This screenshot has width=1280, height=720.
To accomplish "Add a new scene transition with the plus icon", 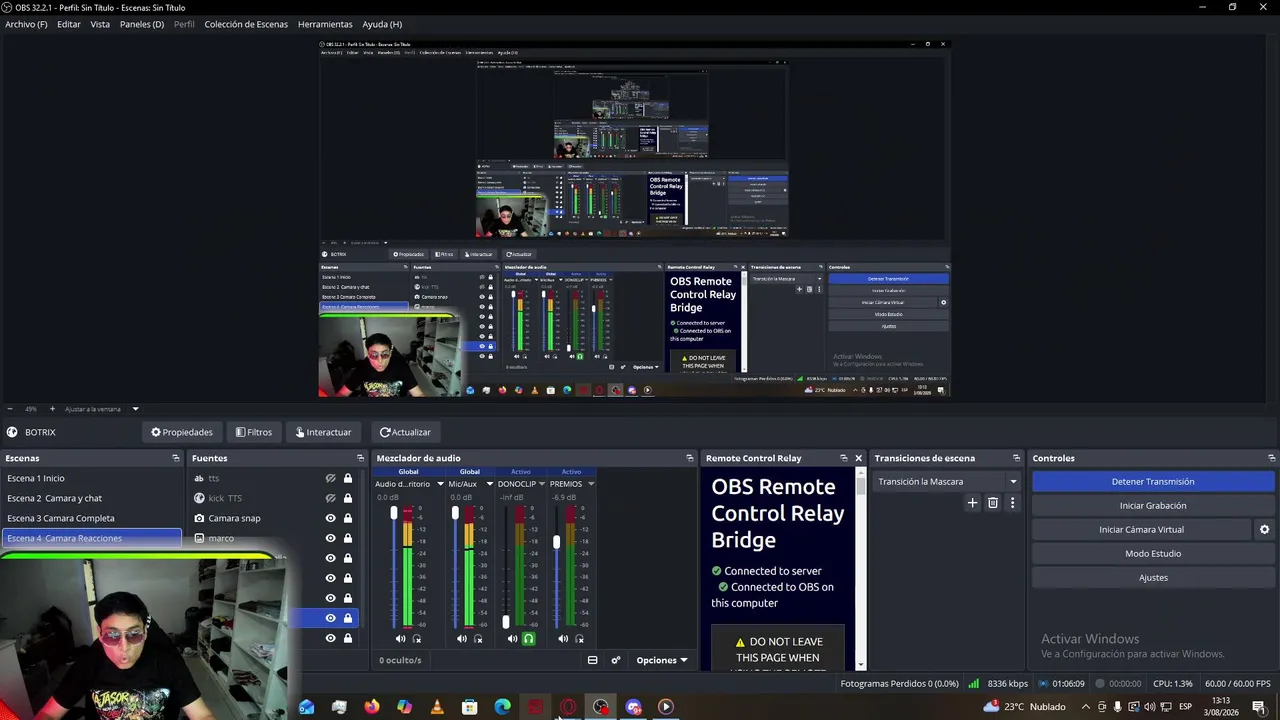I will point(972,503).
